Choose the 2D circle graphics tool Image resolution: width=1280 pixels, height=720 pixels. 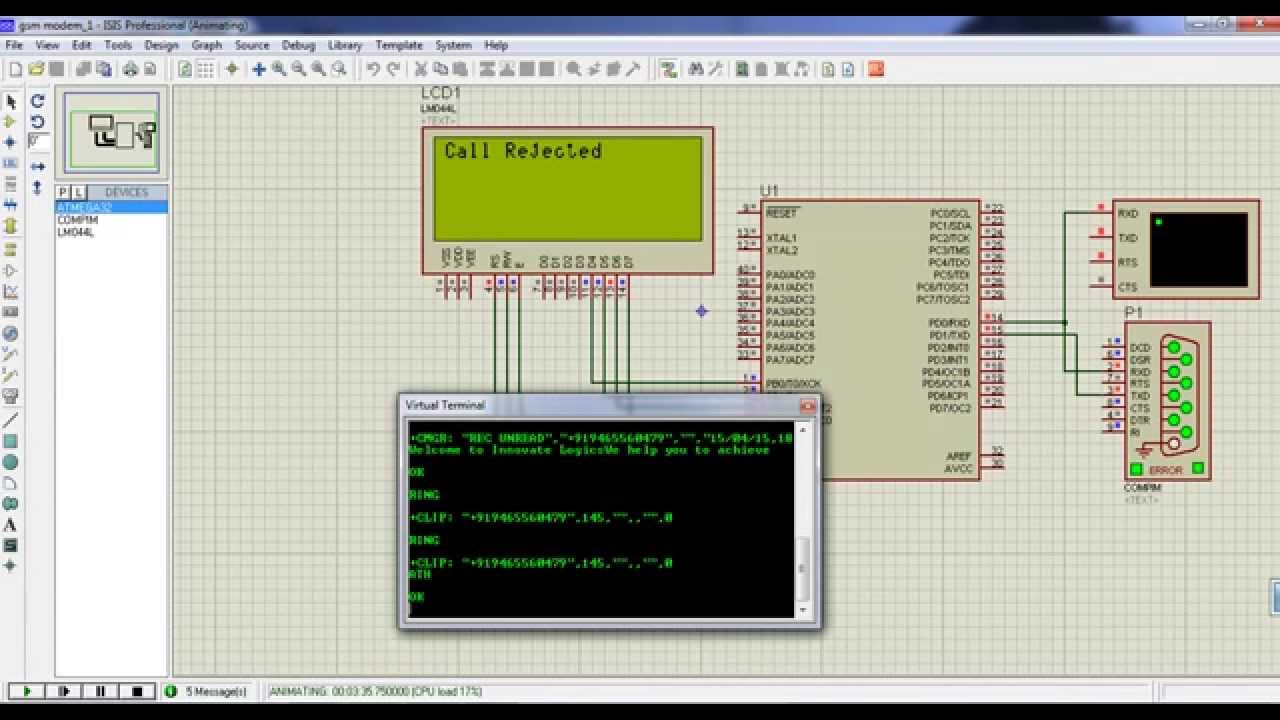11,462
